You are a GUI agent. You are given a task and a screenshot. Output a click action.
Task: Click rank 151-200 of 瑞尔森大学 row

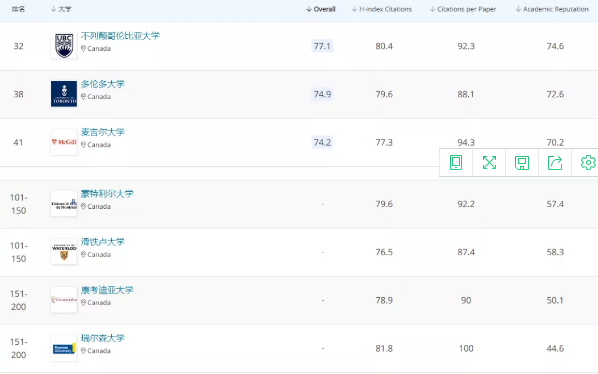[18, 348]
